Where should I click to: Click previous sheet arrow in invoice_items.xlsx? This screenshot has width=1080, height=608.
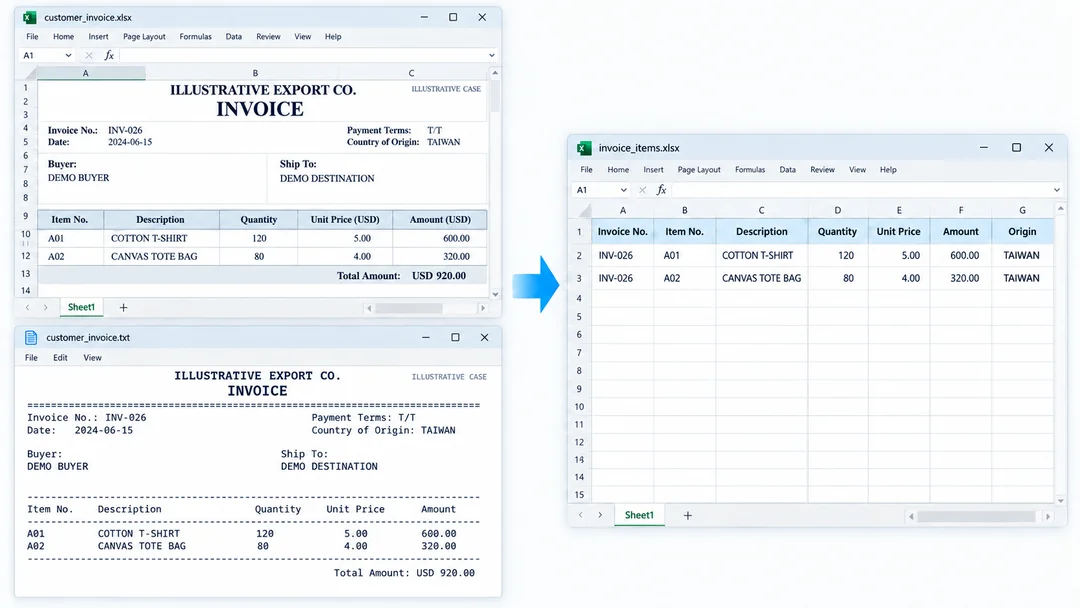coord(581,515)
